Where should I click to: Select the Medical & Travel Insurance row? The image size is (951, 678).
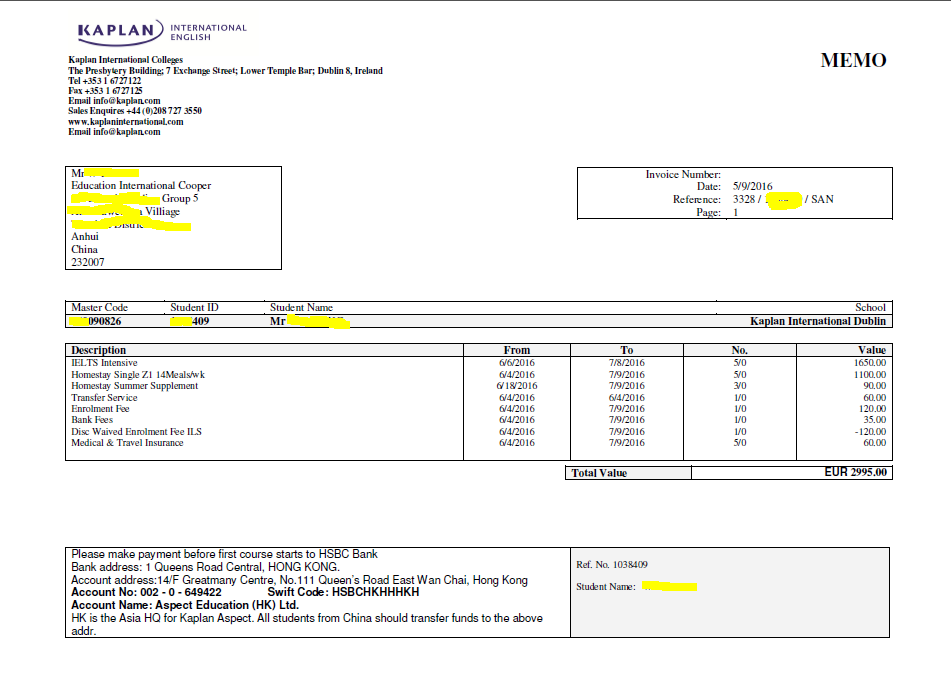tap(127, 443)
